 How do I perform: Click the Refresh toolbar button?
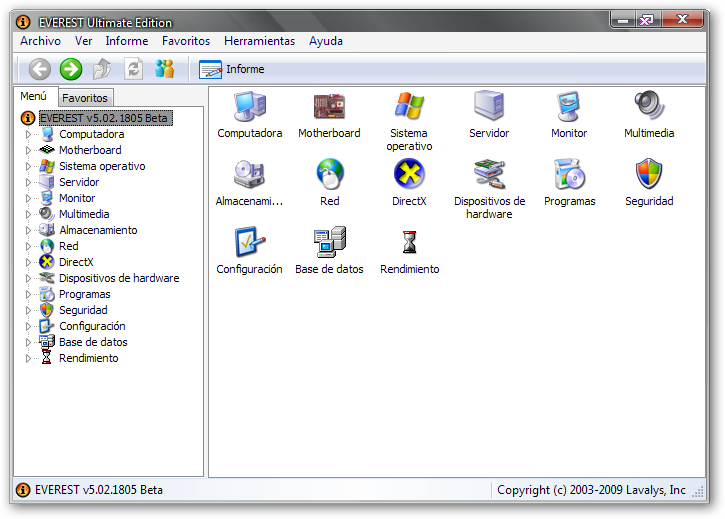tap(133, 69)
